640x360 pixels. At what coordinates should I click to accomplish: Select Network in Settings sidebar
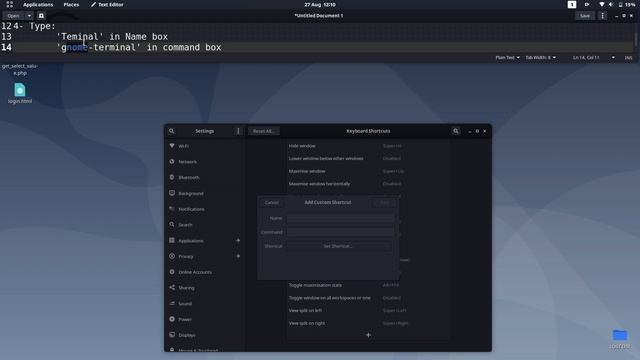tap(204, 162)
